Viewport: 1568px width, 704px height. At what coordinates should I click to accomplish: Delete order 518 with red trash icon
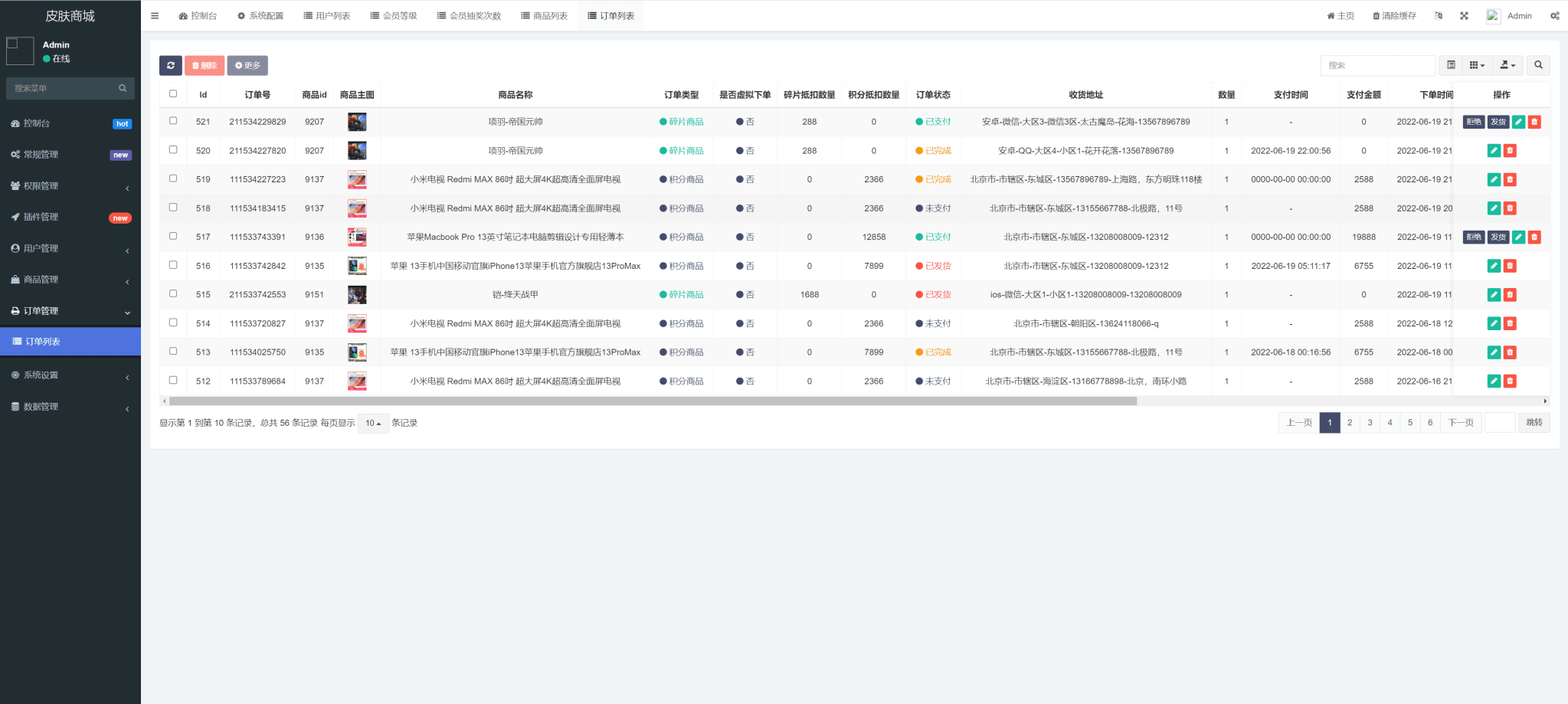pyautogui.click(x=1510, y=208)
